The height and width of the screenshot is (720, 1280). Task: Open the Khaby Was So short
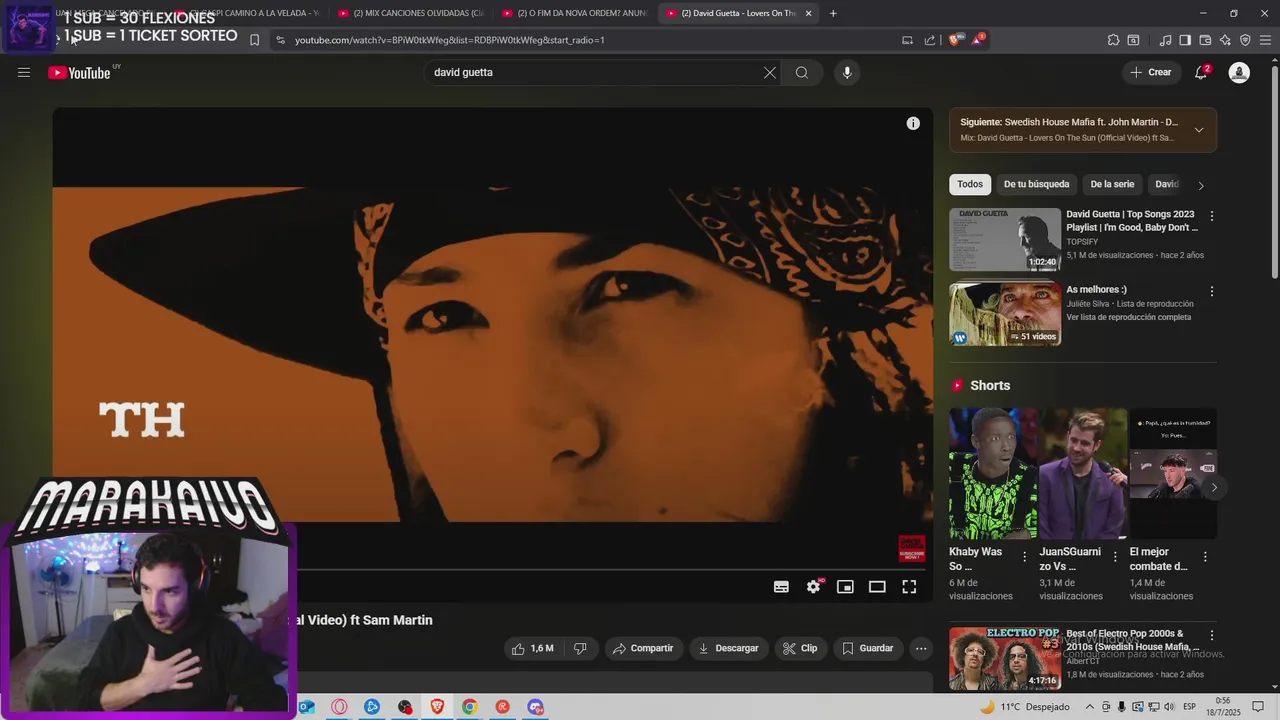pos(992,473)
